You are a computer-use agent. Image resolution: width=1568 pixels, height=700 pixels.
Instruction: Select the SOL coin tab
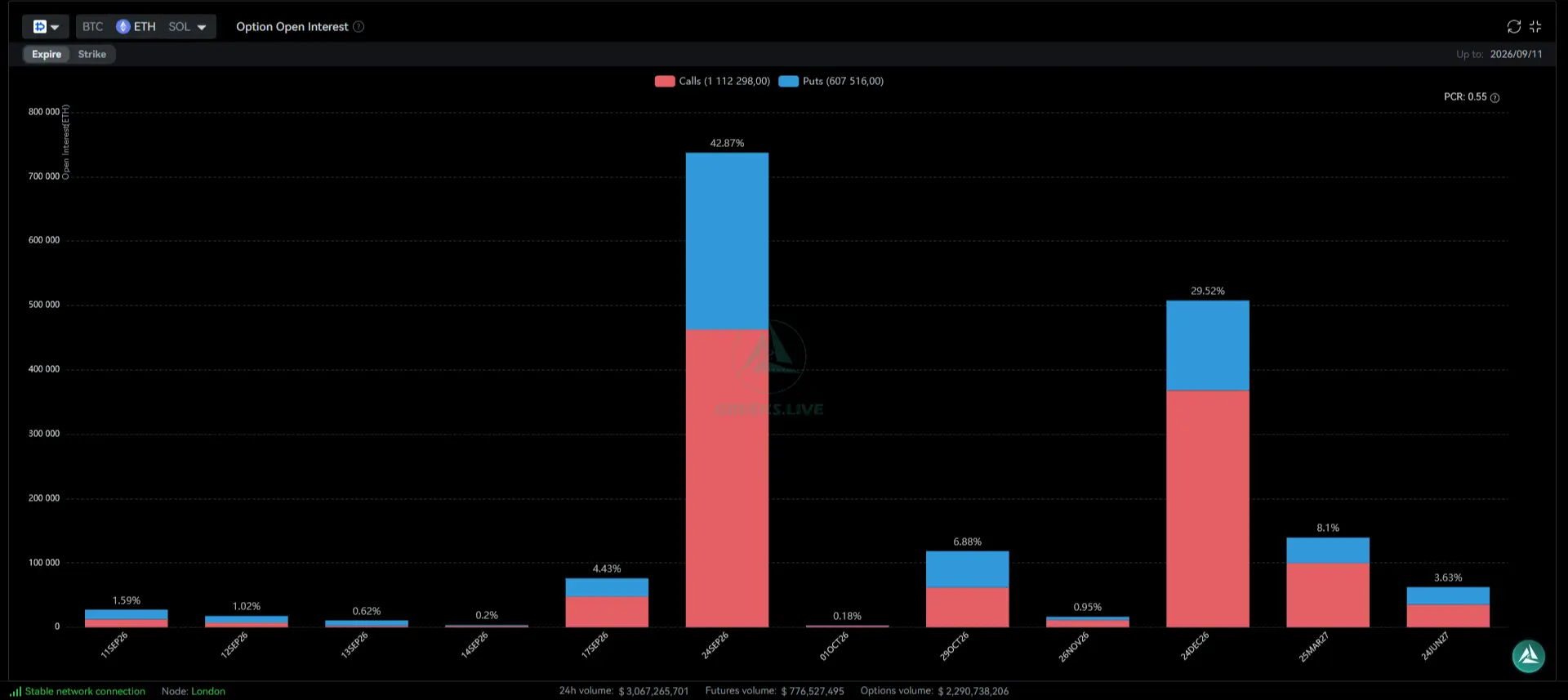[180, 27]
